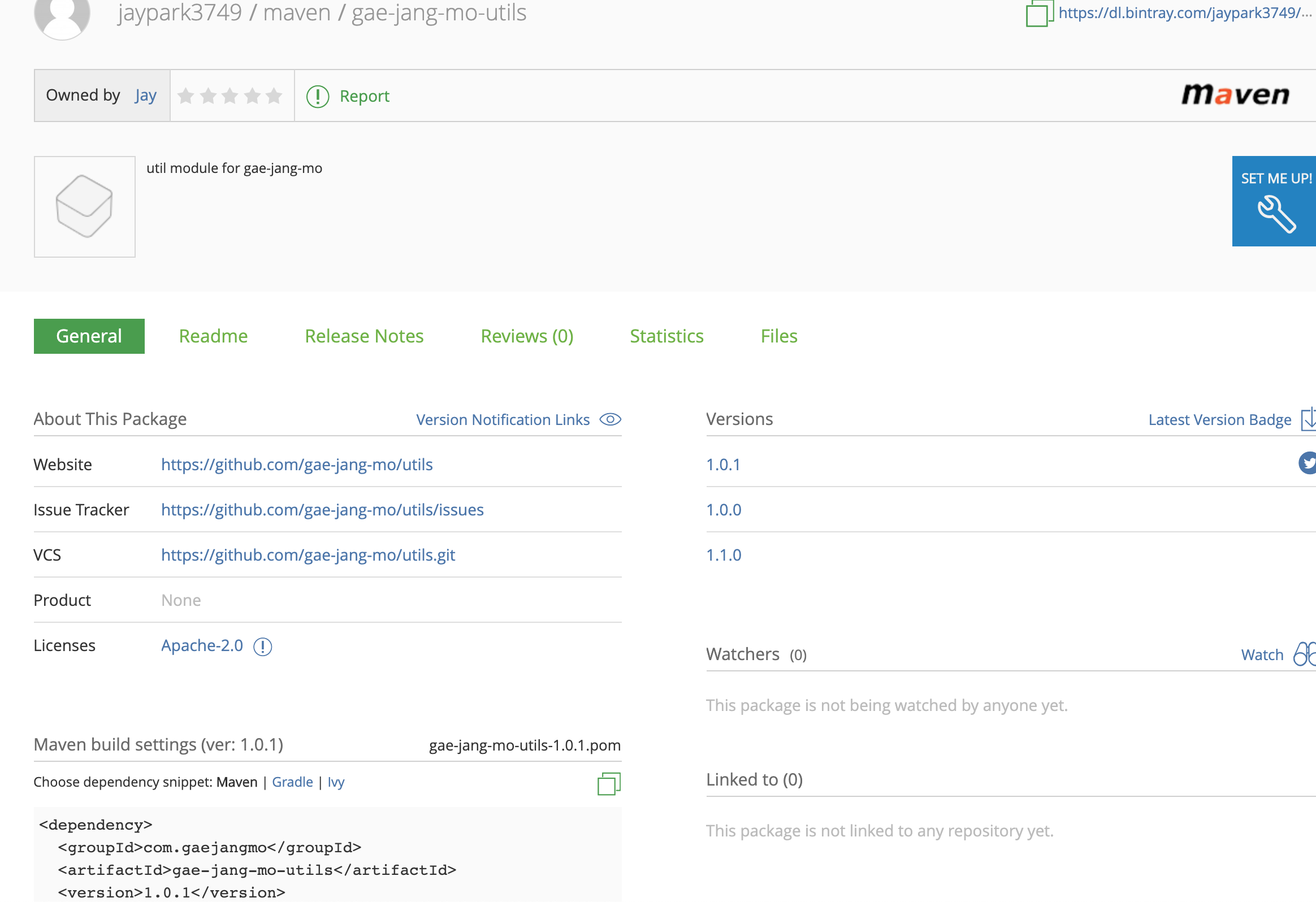Open the GitHub issues tracker link
The image size is (1316, 902).
[x=322, y=510]
